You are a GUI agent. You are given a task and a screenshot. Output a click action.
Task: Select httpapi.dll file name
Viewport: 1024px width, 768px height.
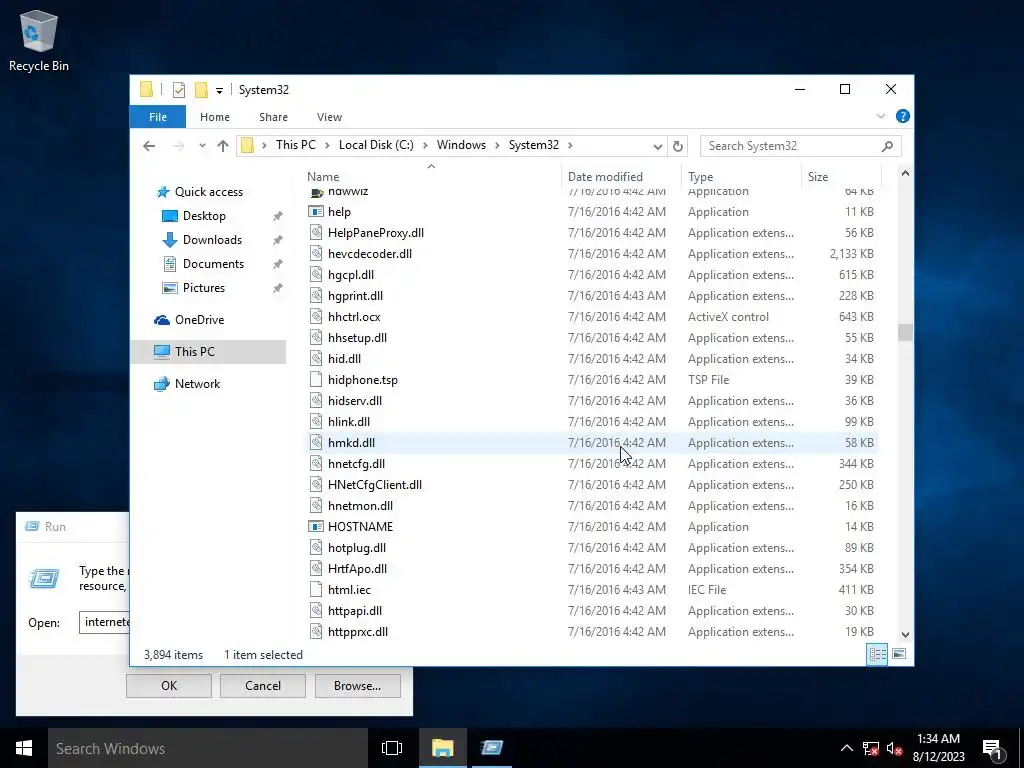(355, 611)
